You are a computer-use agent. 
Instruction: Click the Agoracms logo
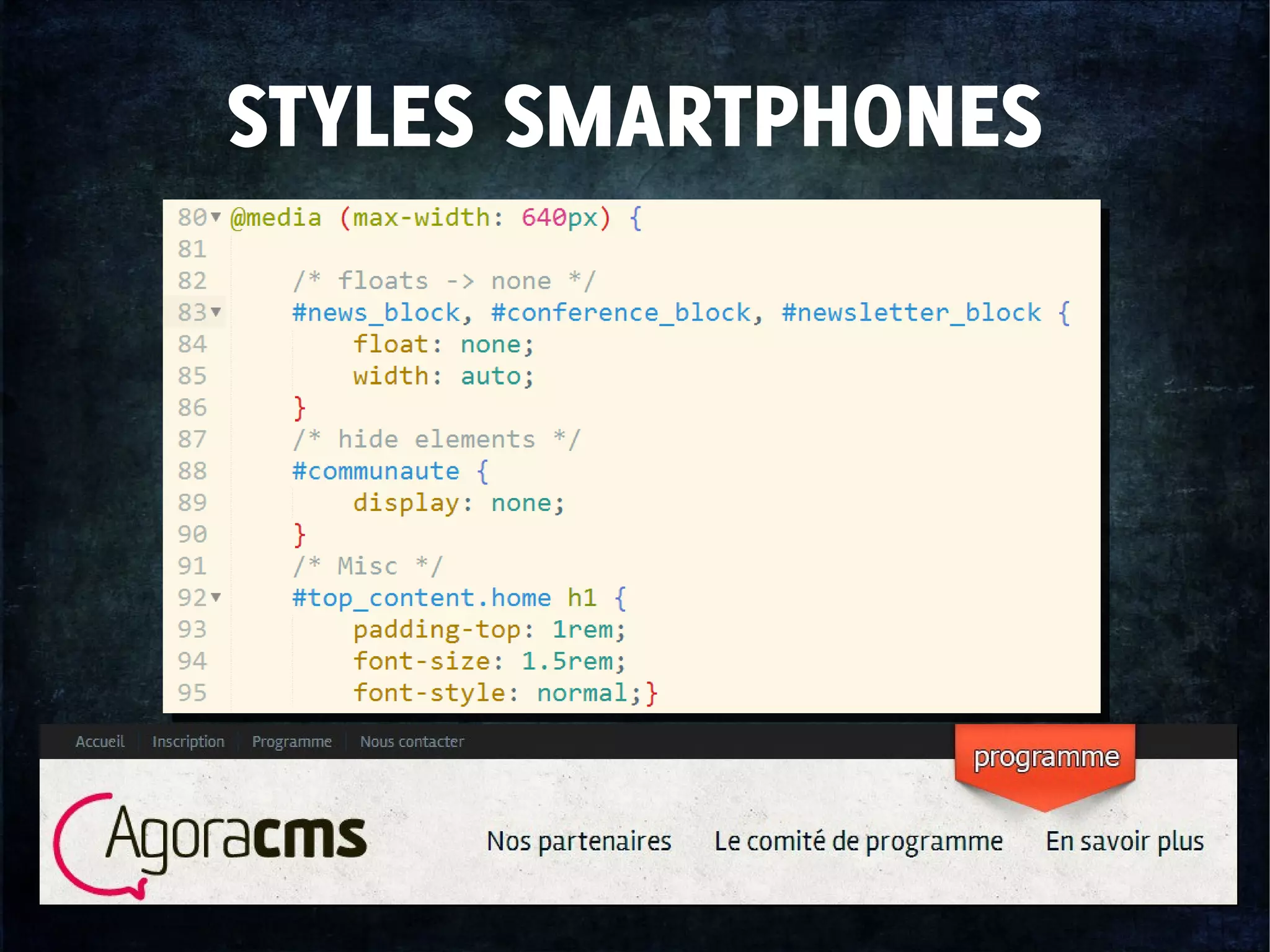[211, 845]
